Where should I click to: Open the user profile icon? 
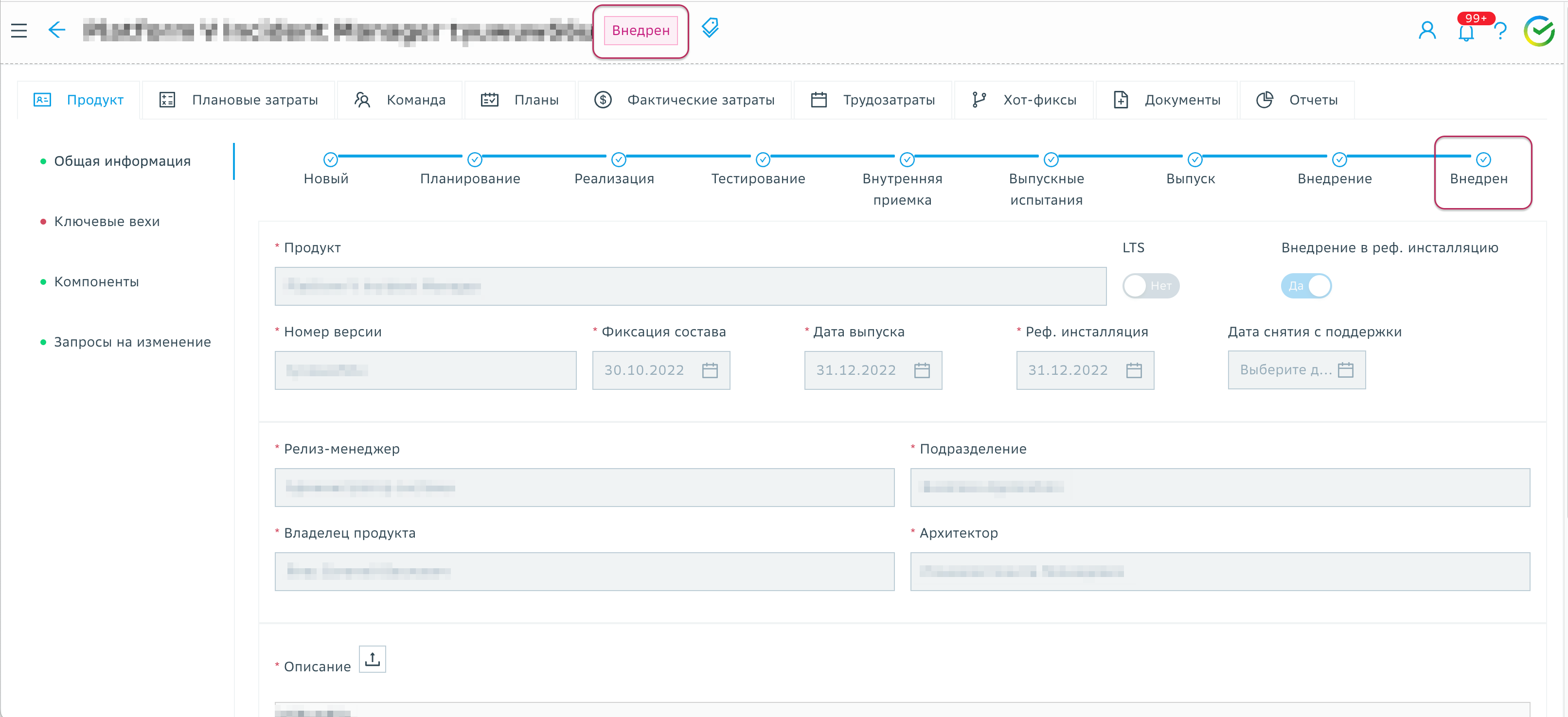[1427, 31]
